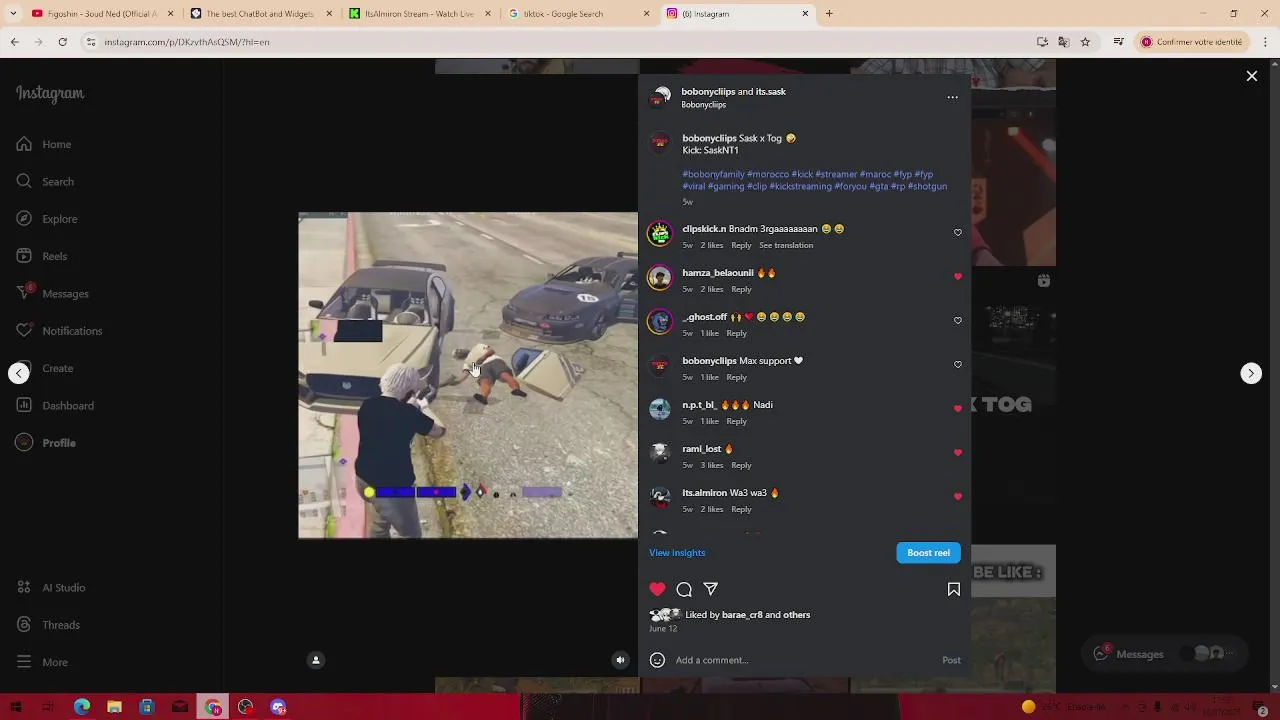The height and width of the screenshot is (720, 1280).
Task: Open AI Studio in the sidebar
Action: point(51,588)
